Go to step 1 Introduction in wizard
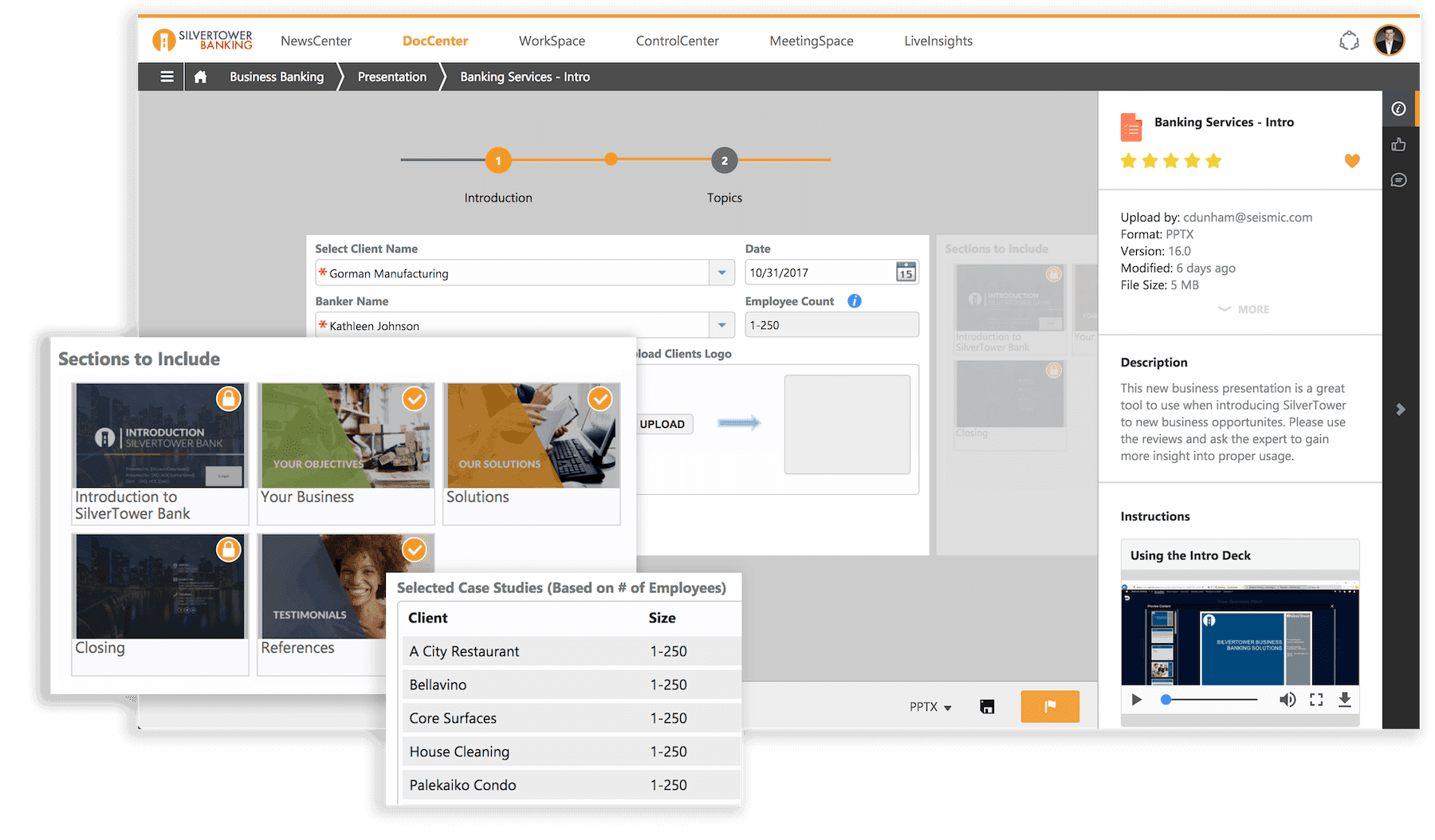This screenshot has width=1435, height=840. coord(498,160)
